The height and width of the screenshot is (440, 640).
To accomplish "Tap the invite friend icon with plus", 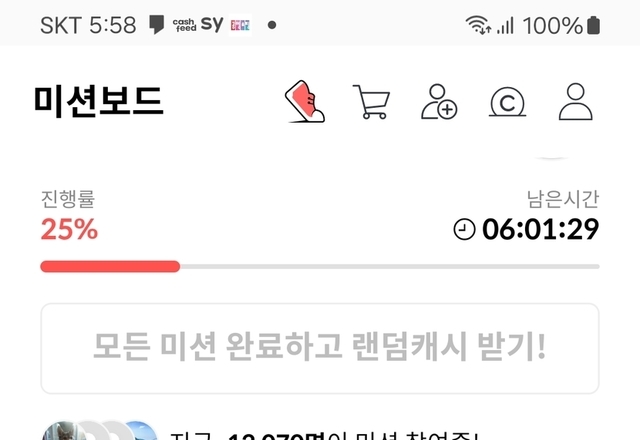I will tap(439, 102).
